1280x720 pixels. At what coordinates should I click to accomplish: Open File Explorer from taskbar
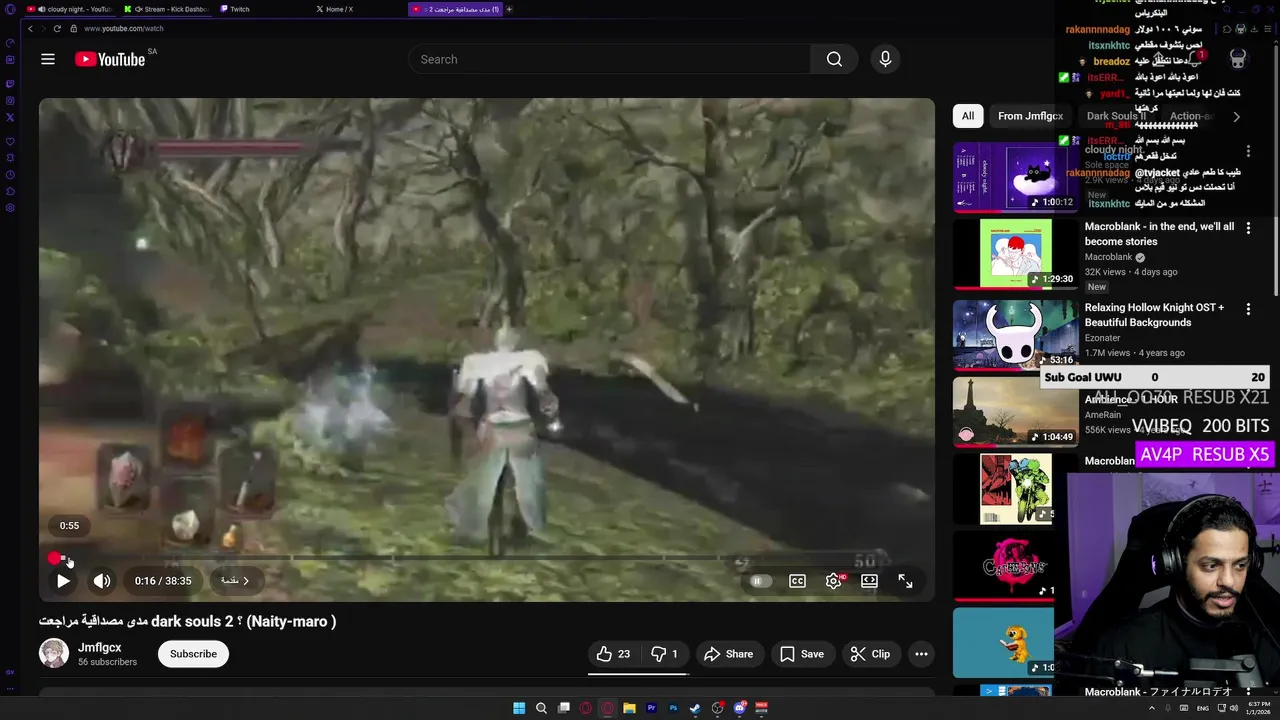pos(629,708)
